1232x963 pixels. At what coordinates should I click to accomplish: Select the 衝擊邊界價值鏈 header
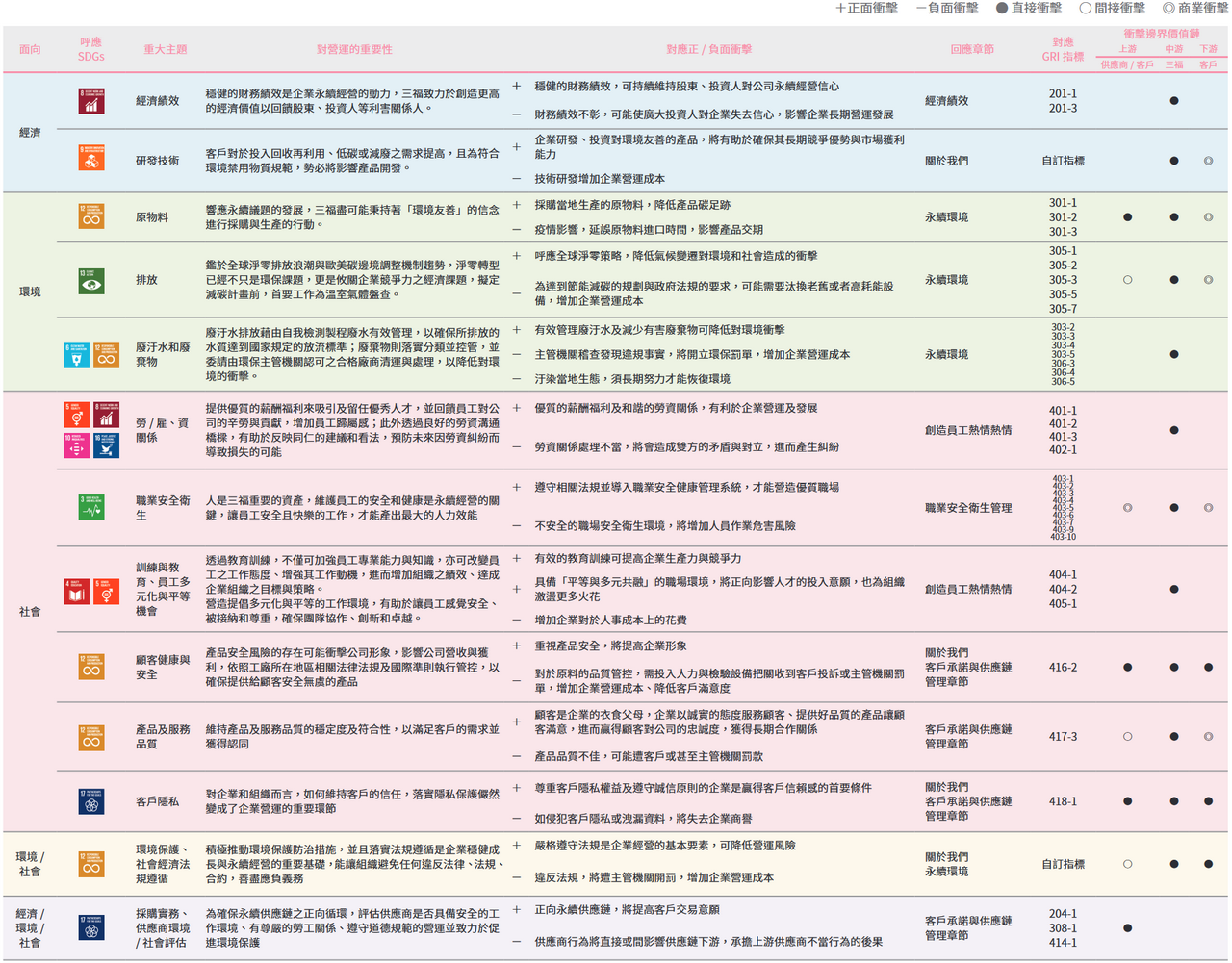point(1162,34)
